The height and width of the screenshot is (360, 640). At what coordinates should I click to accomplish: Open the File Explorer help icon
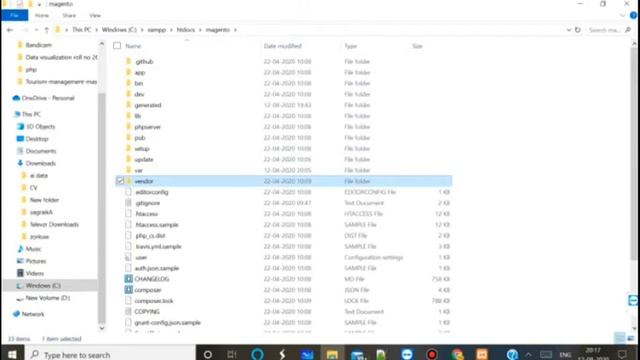coord(633,16)
